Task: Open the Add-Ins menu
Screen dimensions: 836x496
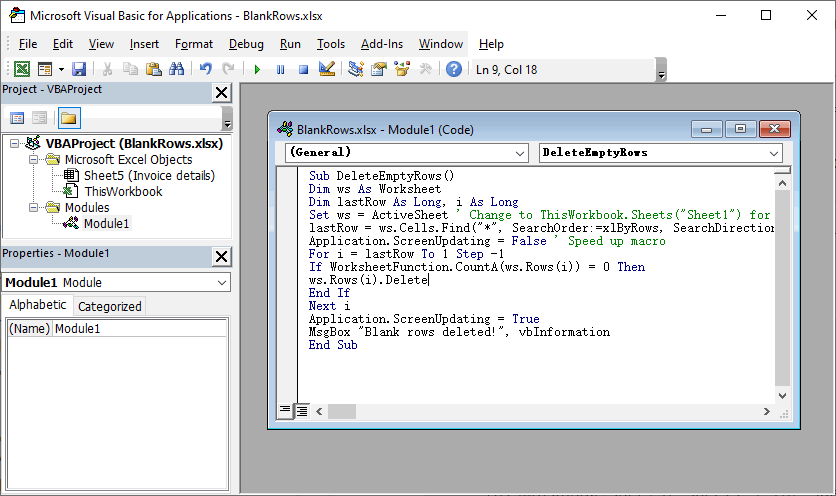Action: click(x=382, y=44)
